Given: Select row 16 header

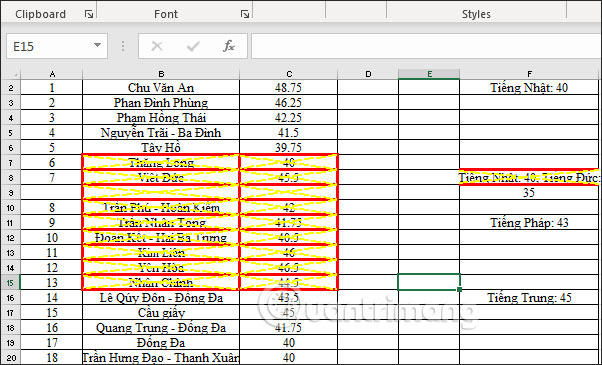Looking at the screenshot, I should click(10, 298).
